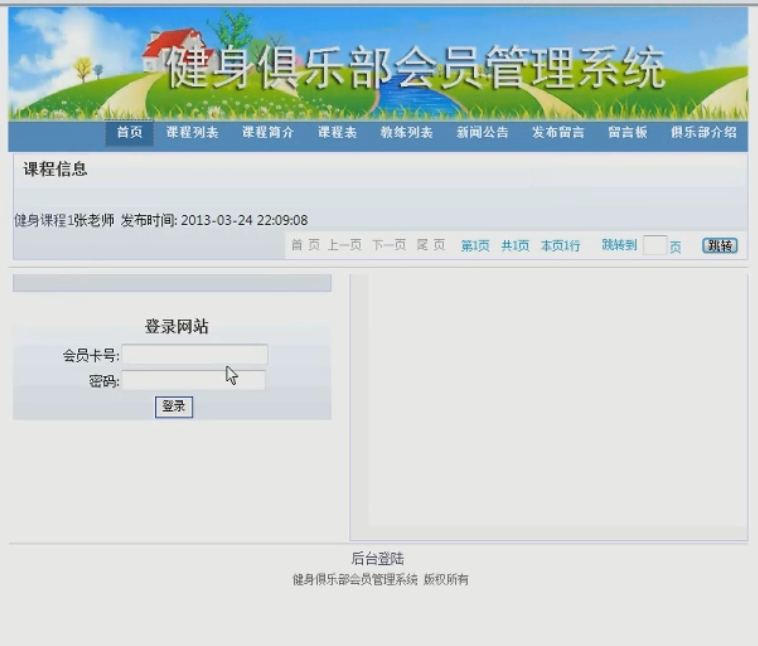Open the 俱乐部介绍 menu item
758x646 pixels.
click(x=704, y=132)
